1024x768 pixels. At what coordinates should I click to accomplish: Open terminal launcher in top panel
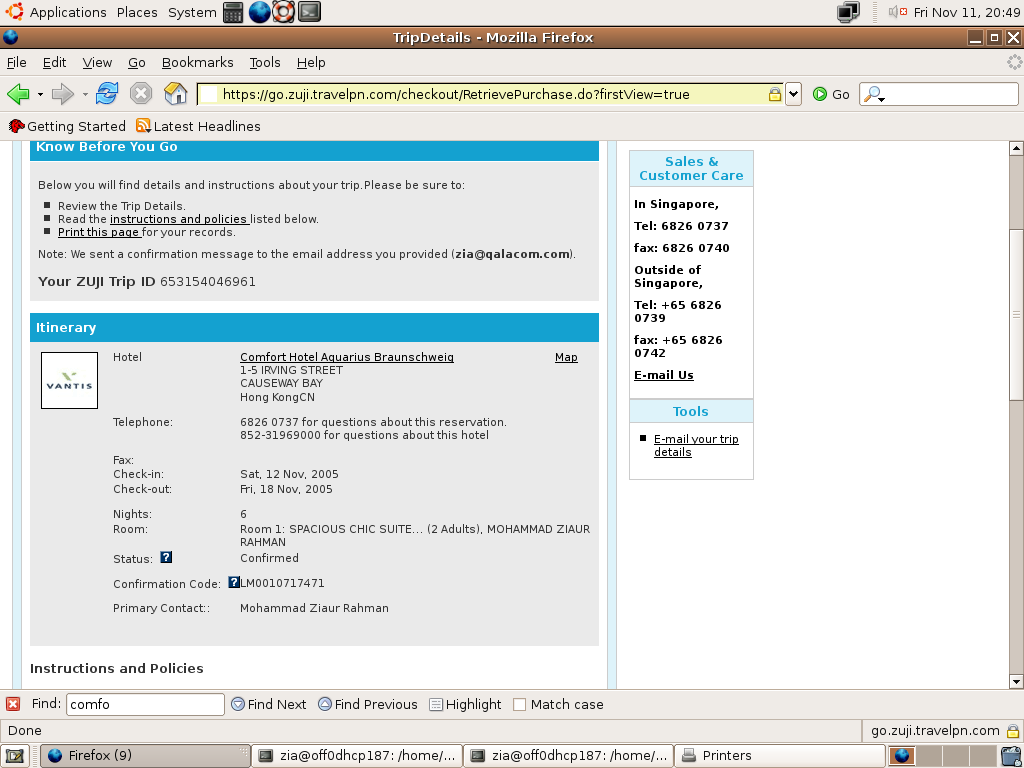pos(310,12)
